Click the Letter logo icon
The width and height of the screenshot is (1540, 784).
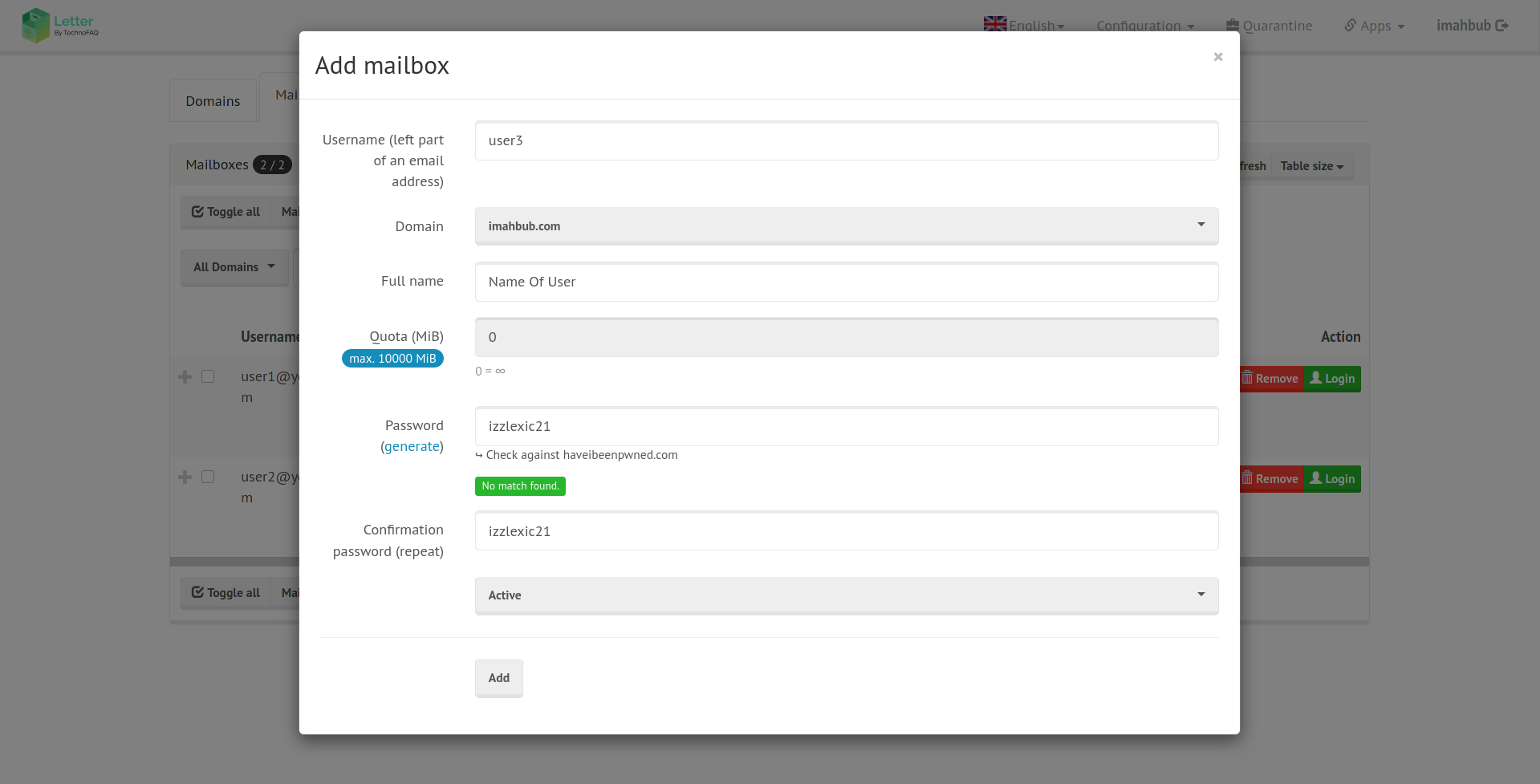(x=35, y=25)
